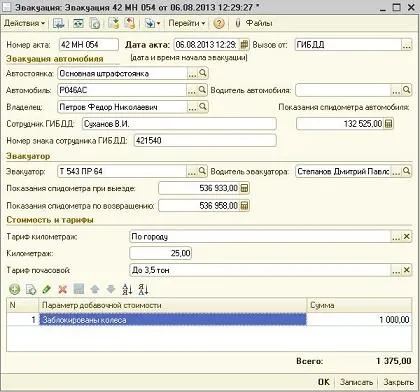This screenshot has height=392, width=420.
Task: Open Автомобиль selection ellipsis button
Action: tap(192, 90)
